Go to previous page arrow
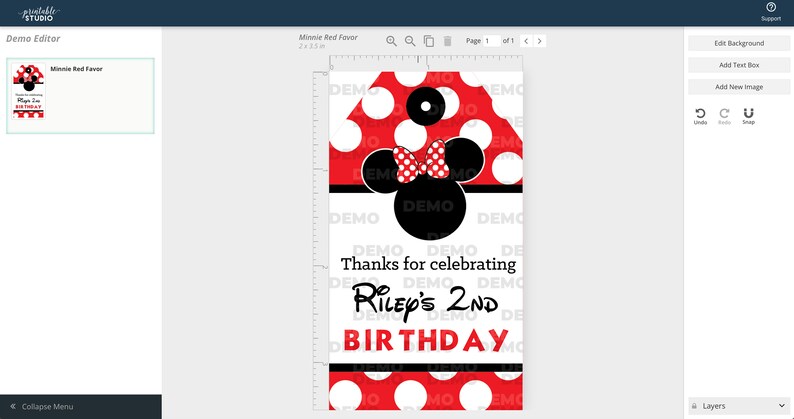The image size is (794, 419). click(x=526, y=41)
